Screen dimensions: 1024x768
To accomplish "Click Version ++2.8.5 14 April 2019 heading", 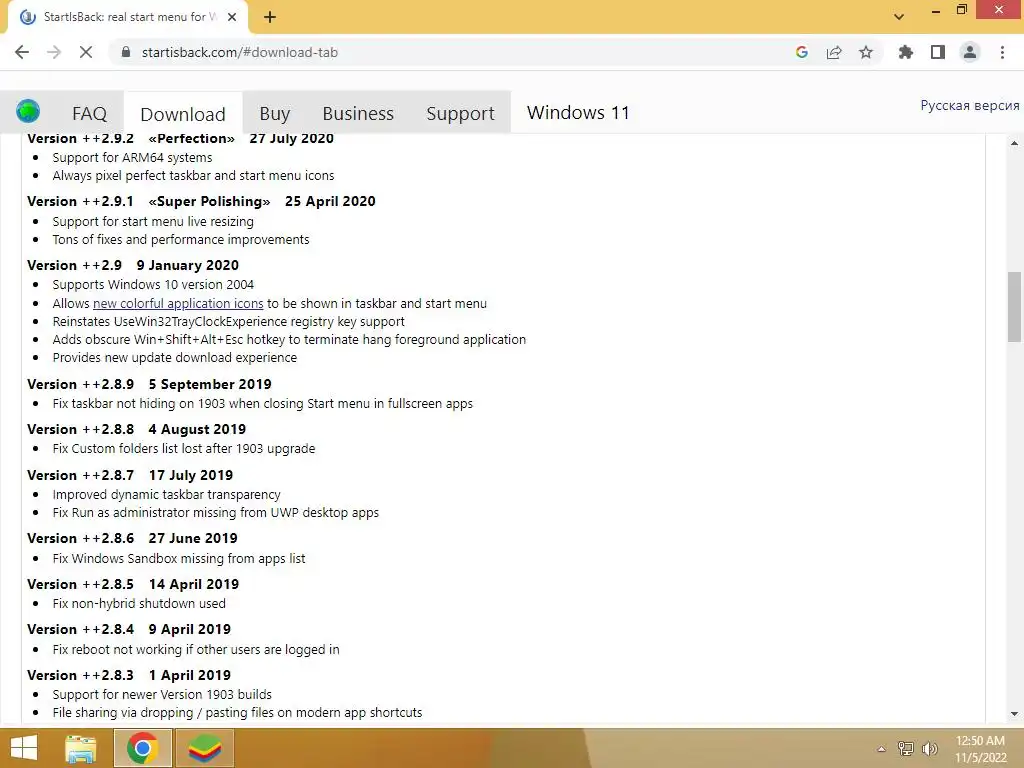I will 133,584.
